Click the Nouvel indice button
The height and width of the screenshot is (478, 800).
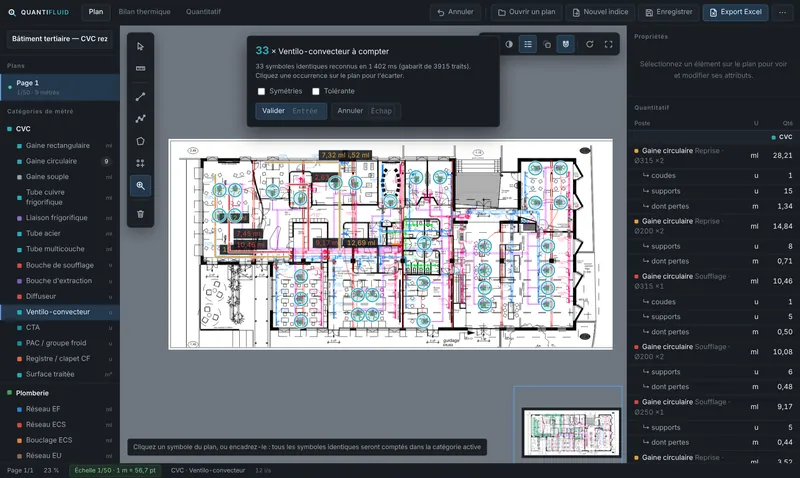(x=600, y=12)
